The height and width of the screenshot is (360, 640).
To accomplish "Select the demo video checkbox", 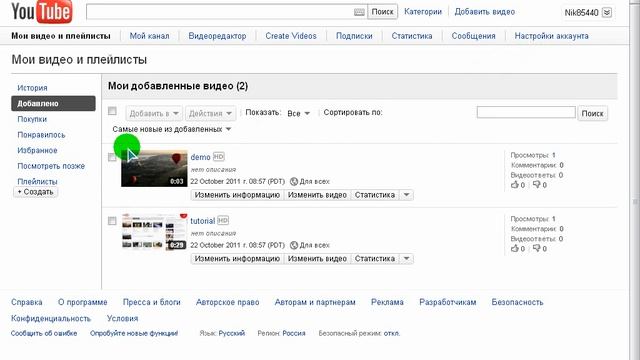I will tap(112, 157).
